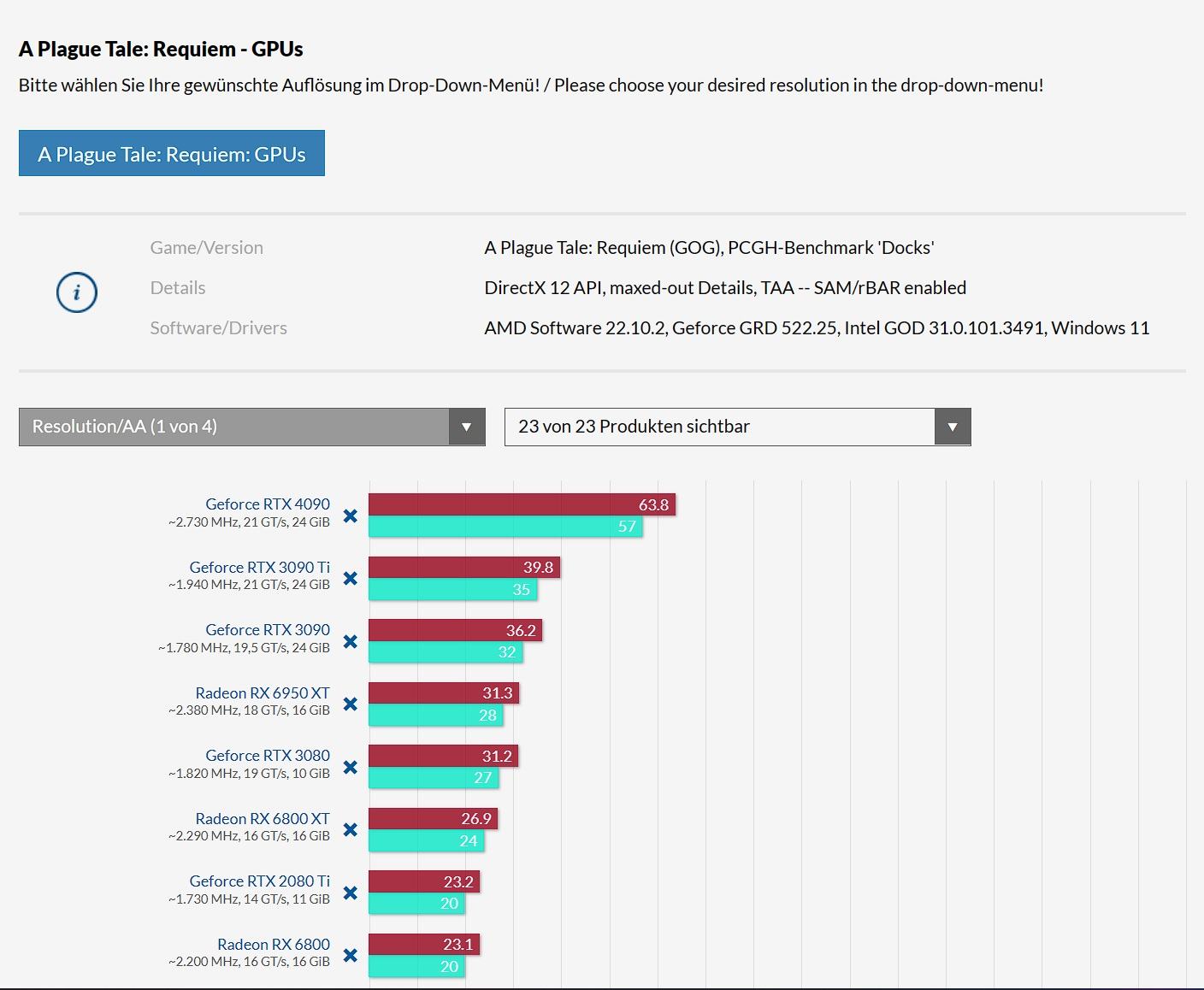Hide Geforce RTX 2080 Ti using X
1204x990 pixels.
coord(350,893)
